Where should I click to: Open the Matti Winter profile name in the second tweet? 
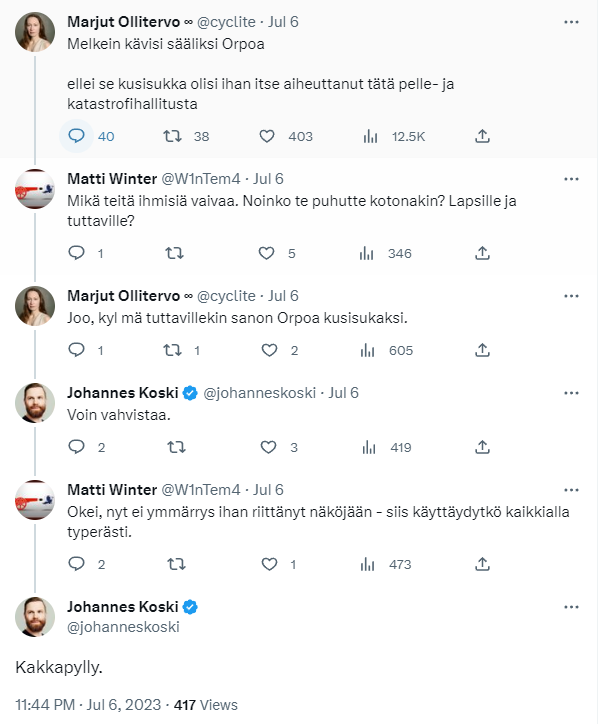pyautogui.click(x=112, y=179)
